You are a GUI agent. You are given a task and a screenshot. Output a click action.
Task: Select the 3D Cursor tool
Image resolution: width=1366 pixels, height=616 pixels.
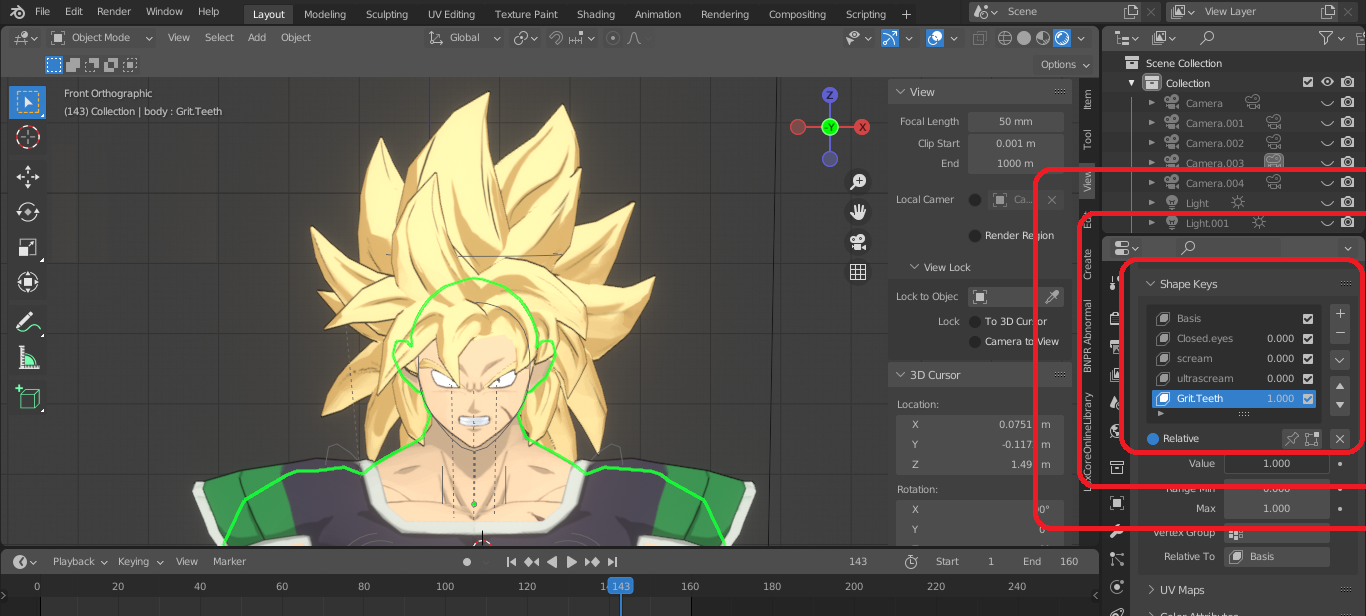point(28,137)
